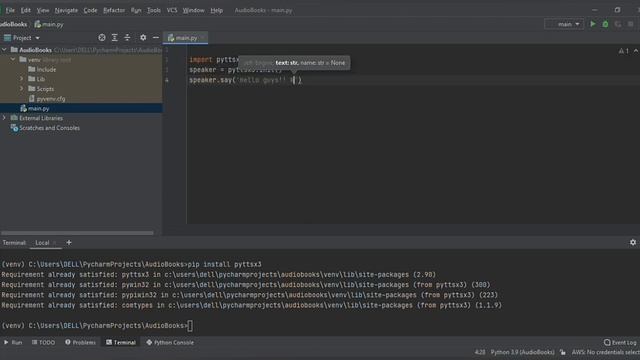Click the warnings indicator in editor corner

623,51
